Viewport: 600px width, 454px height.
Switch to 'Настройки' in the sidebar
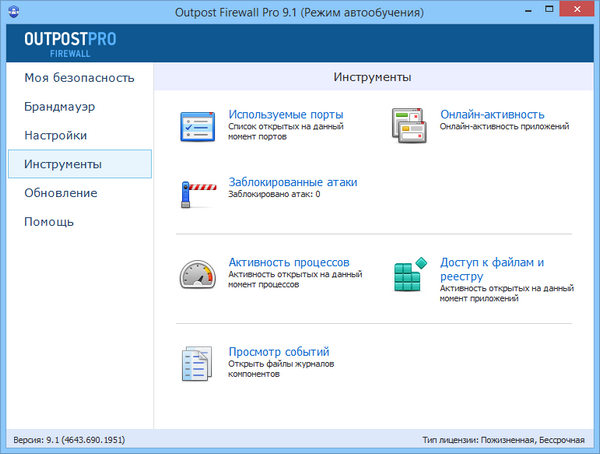click(56, 135)
